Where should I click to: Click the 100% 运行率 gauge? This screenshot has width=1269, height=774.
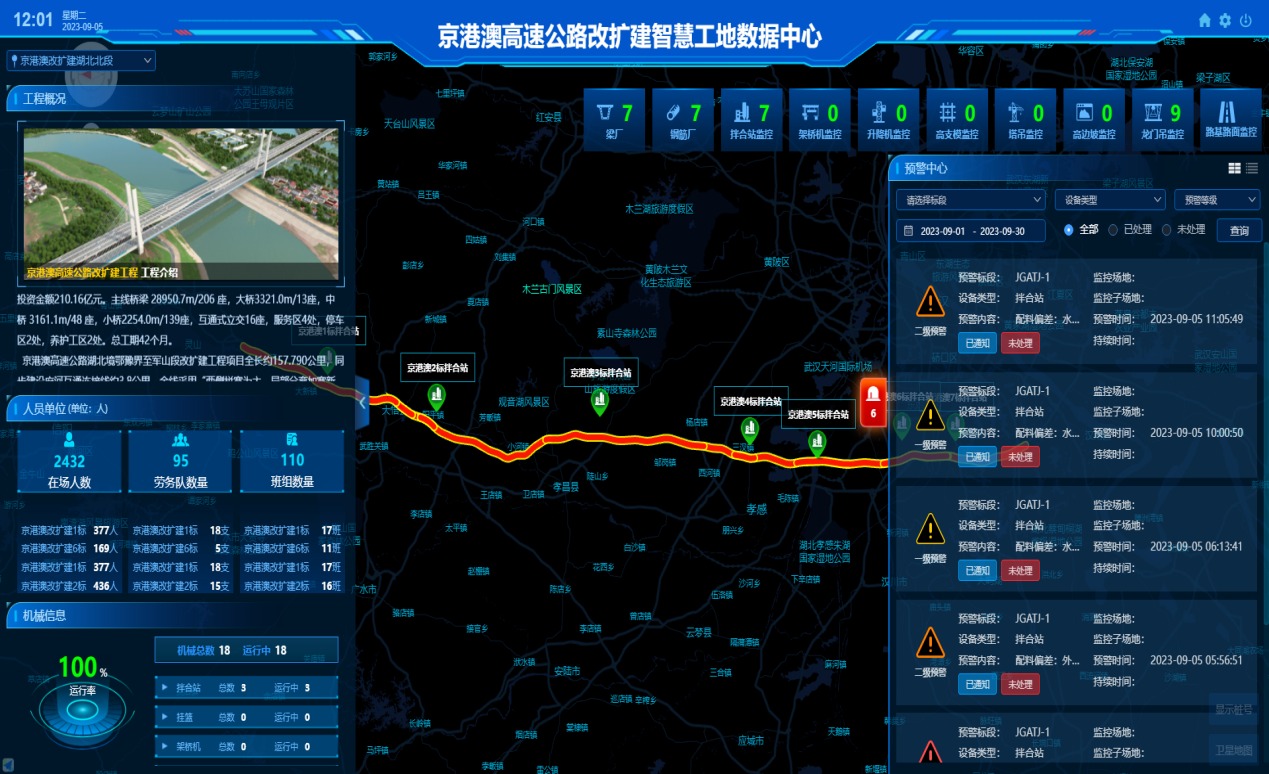(82, 700)
